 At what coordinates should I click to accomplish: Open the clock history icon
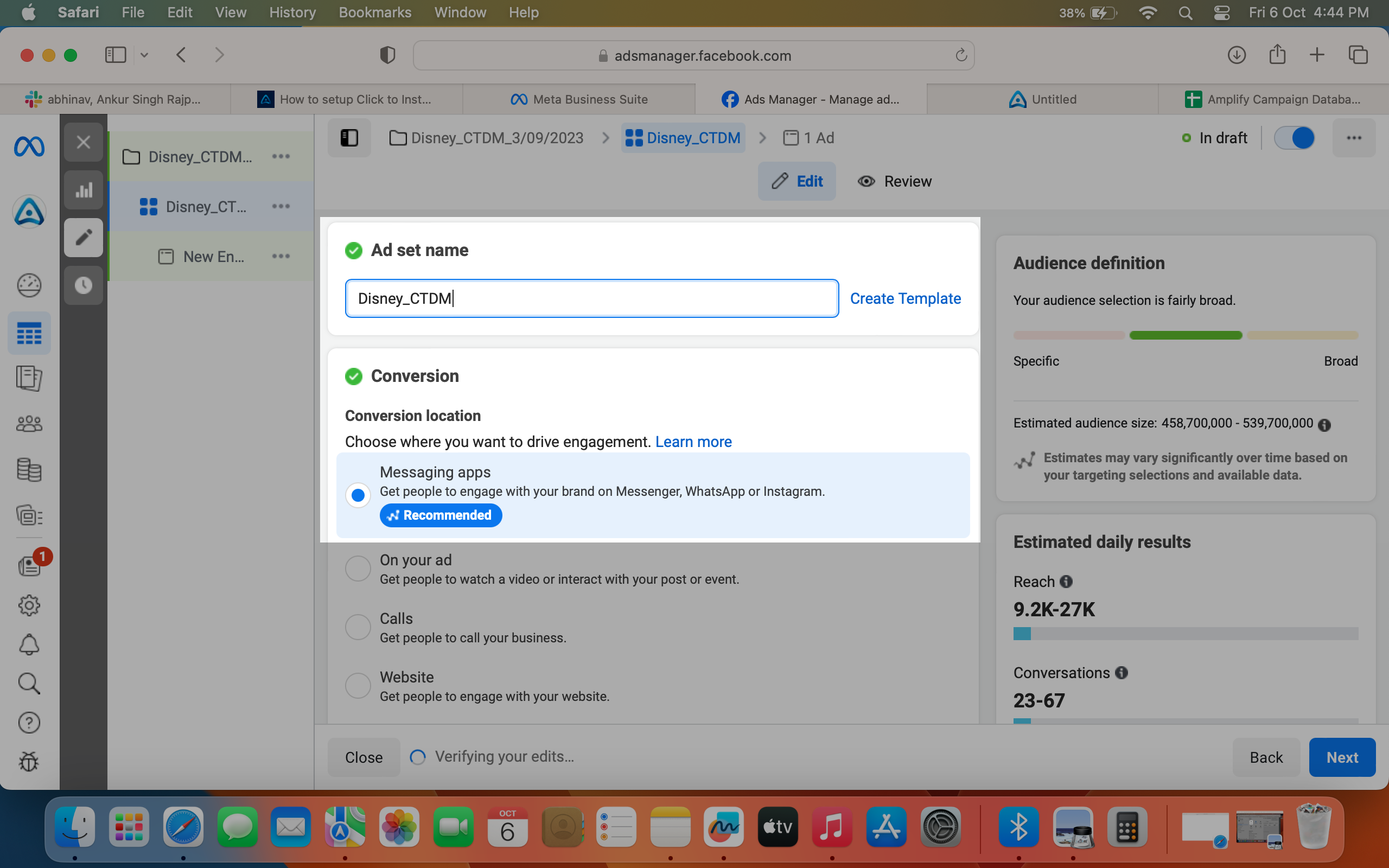point(83,285)
